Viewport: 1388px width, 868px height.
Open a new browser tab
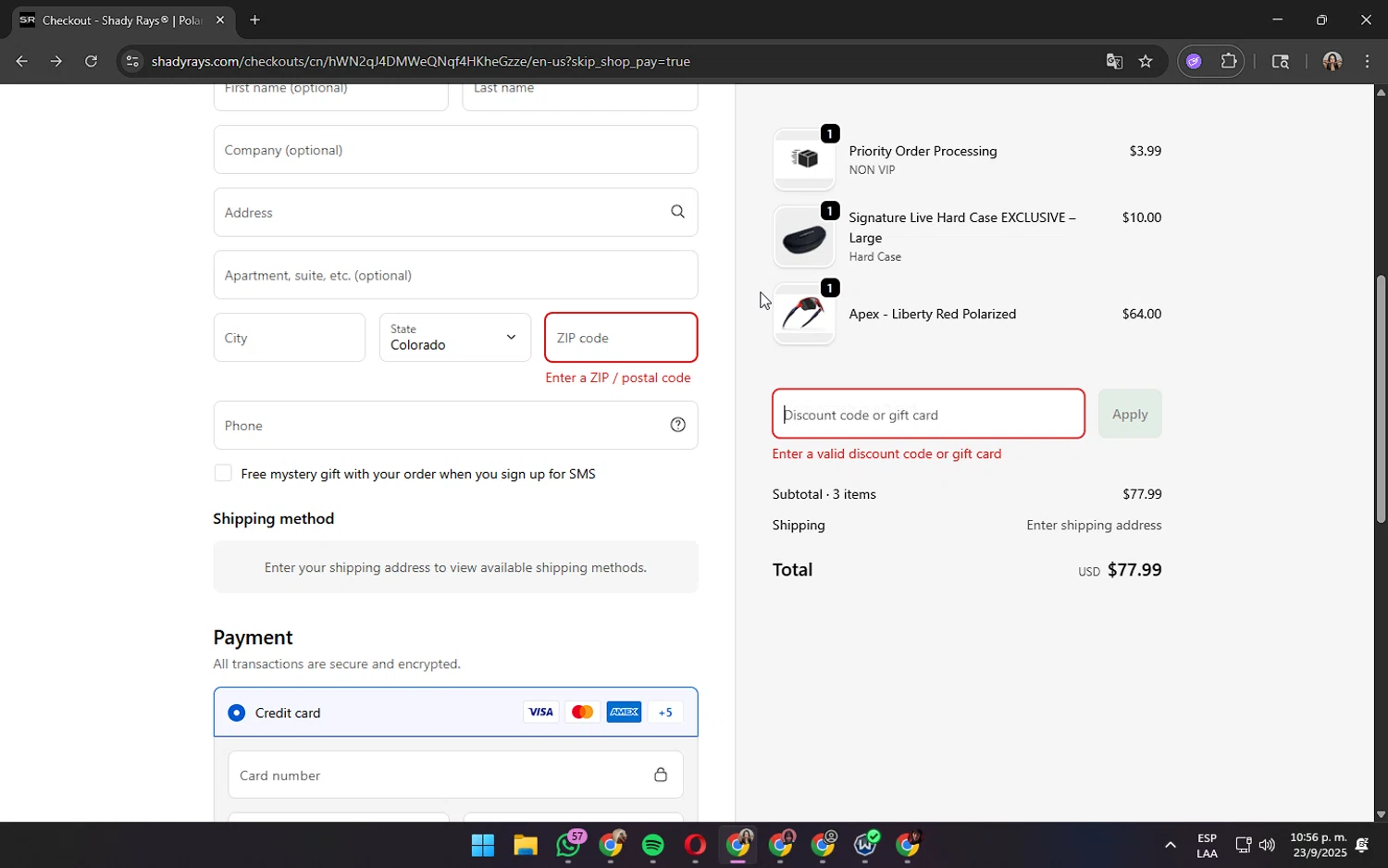pos(254,19)
